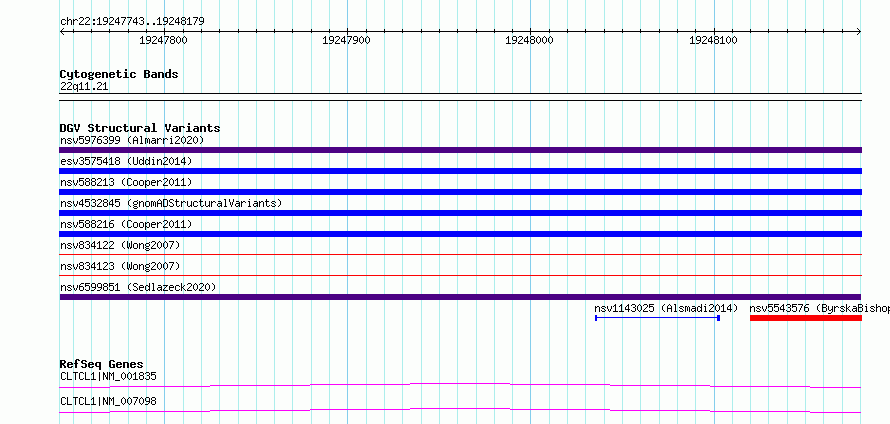This screenshot has width=890, height=424.
Task: Click the magenta CLTCL1|NM_007098 transcript line
Action: pyautogui.click(x=460, y=410)
